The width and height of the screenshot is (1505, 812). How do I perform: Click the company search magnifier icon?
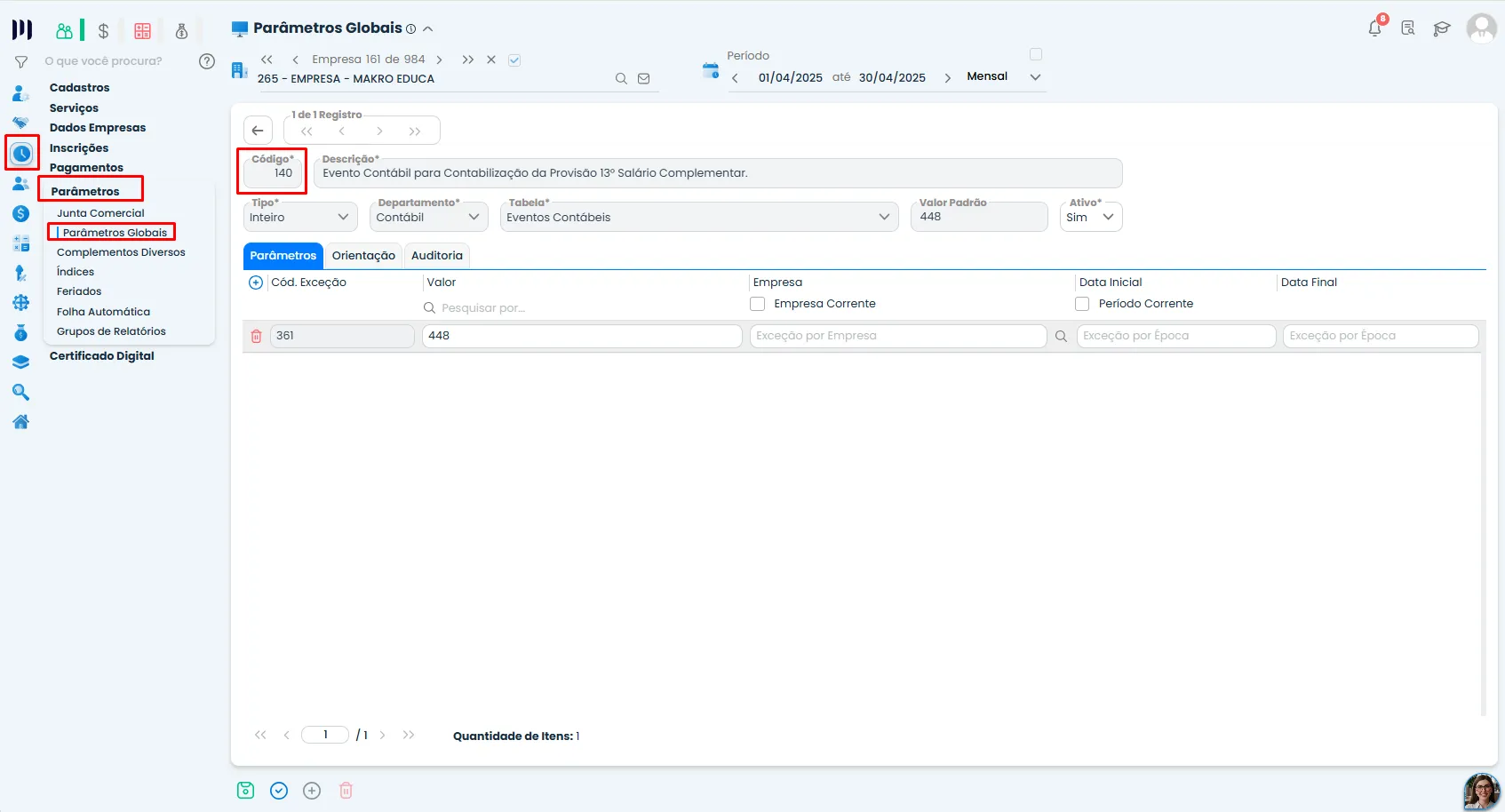pos(621,79)
